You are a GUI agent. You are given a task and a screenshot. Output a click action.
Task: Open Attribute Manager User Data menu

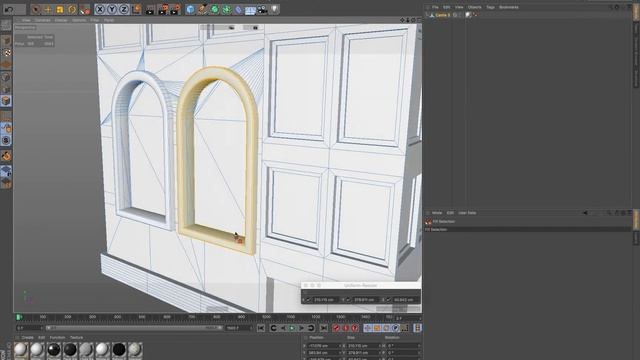click(467, 213)
